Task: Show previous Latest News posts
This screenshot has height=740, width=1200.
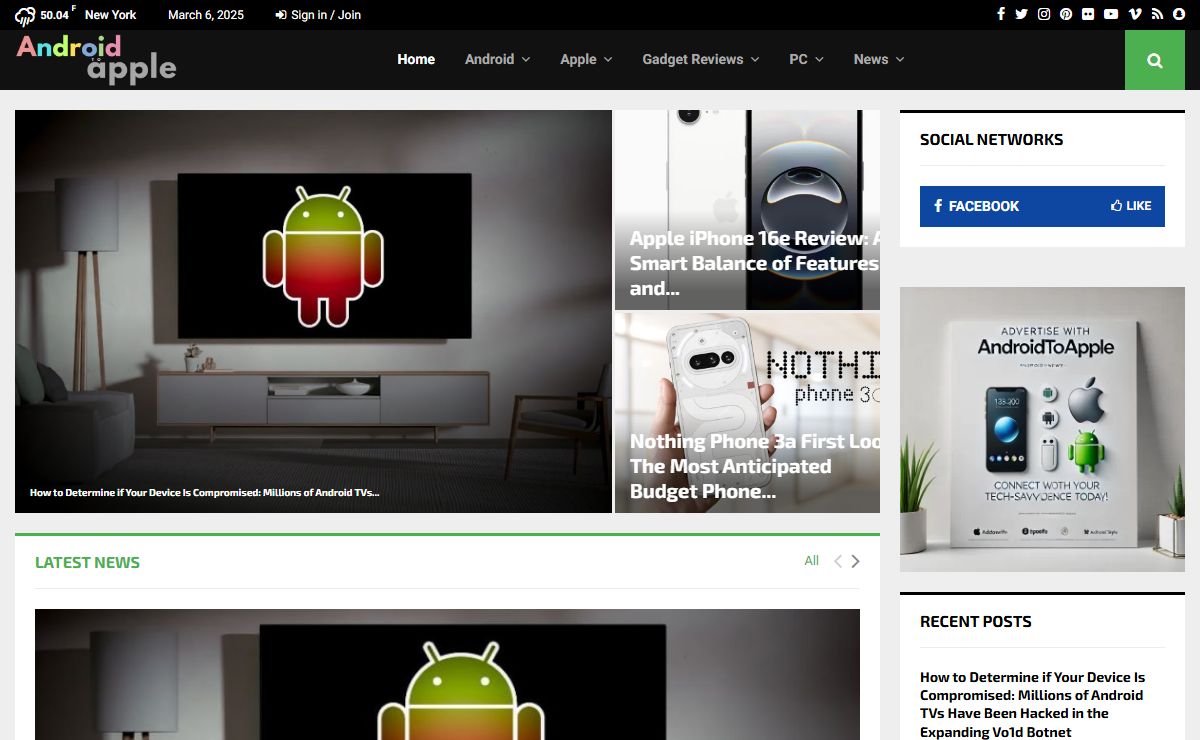Action: click(x=838, y=561)
